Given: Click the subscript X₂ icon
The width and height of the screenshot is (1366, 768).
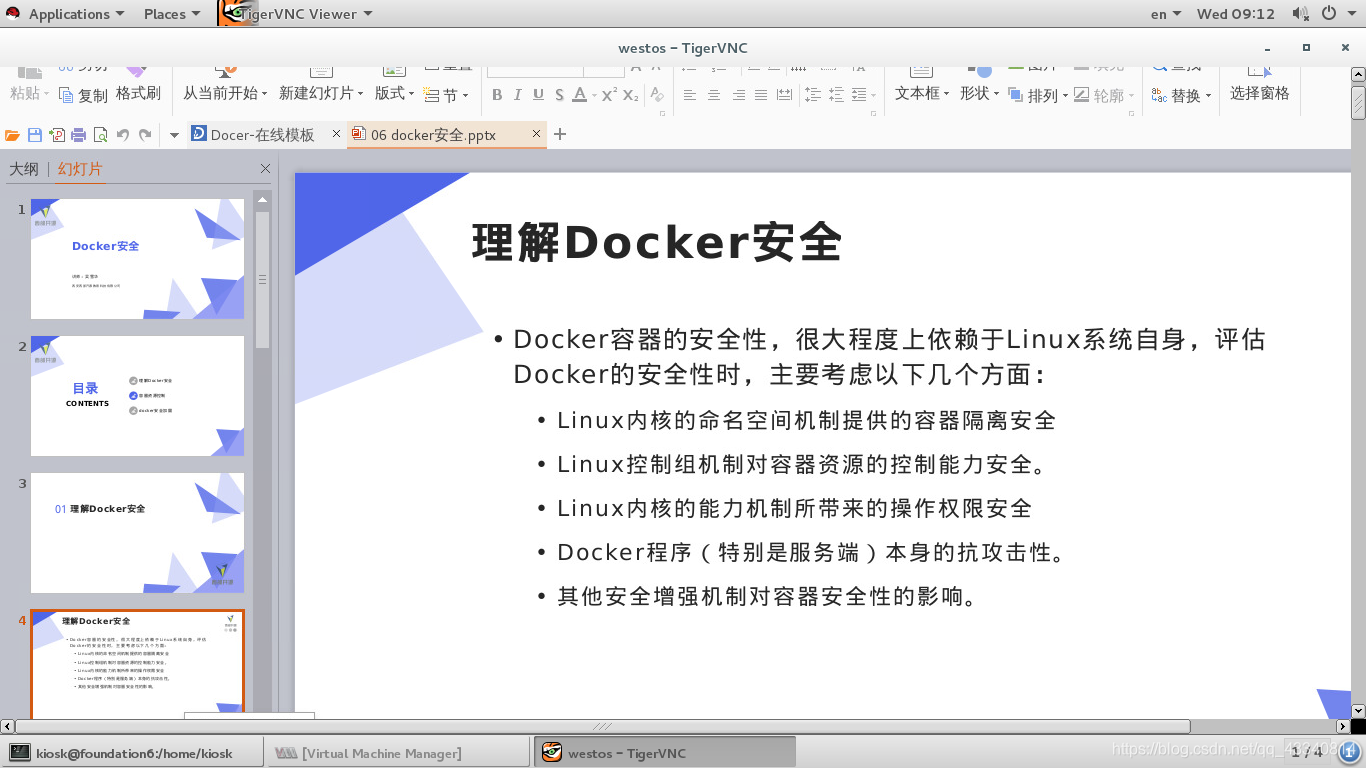Looking at the screenshot, I should tap(631, 95).
